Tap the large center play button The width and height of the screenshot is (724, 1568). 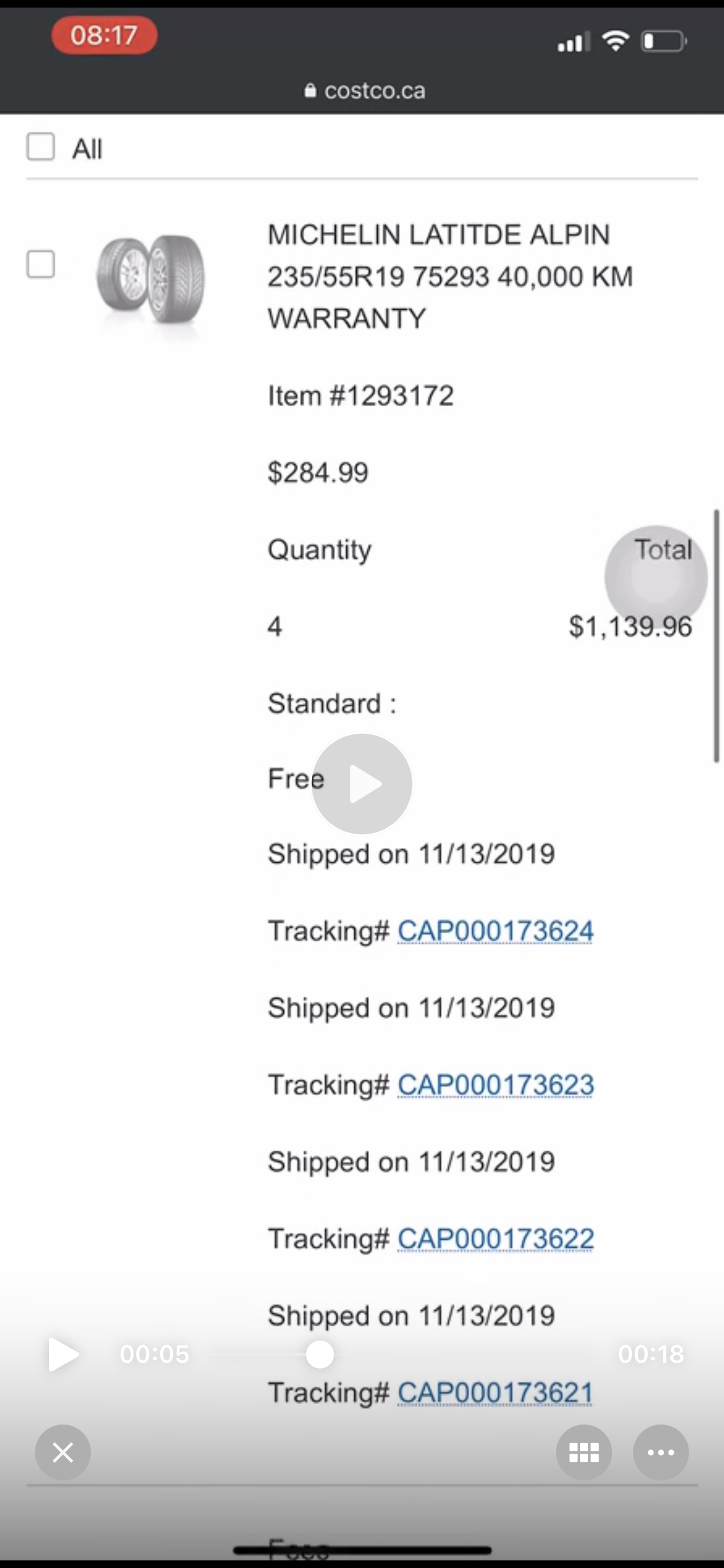pyautogui.click(x=362, y=783)
